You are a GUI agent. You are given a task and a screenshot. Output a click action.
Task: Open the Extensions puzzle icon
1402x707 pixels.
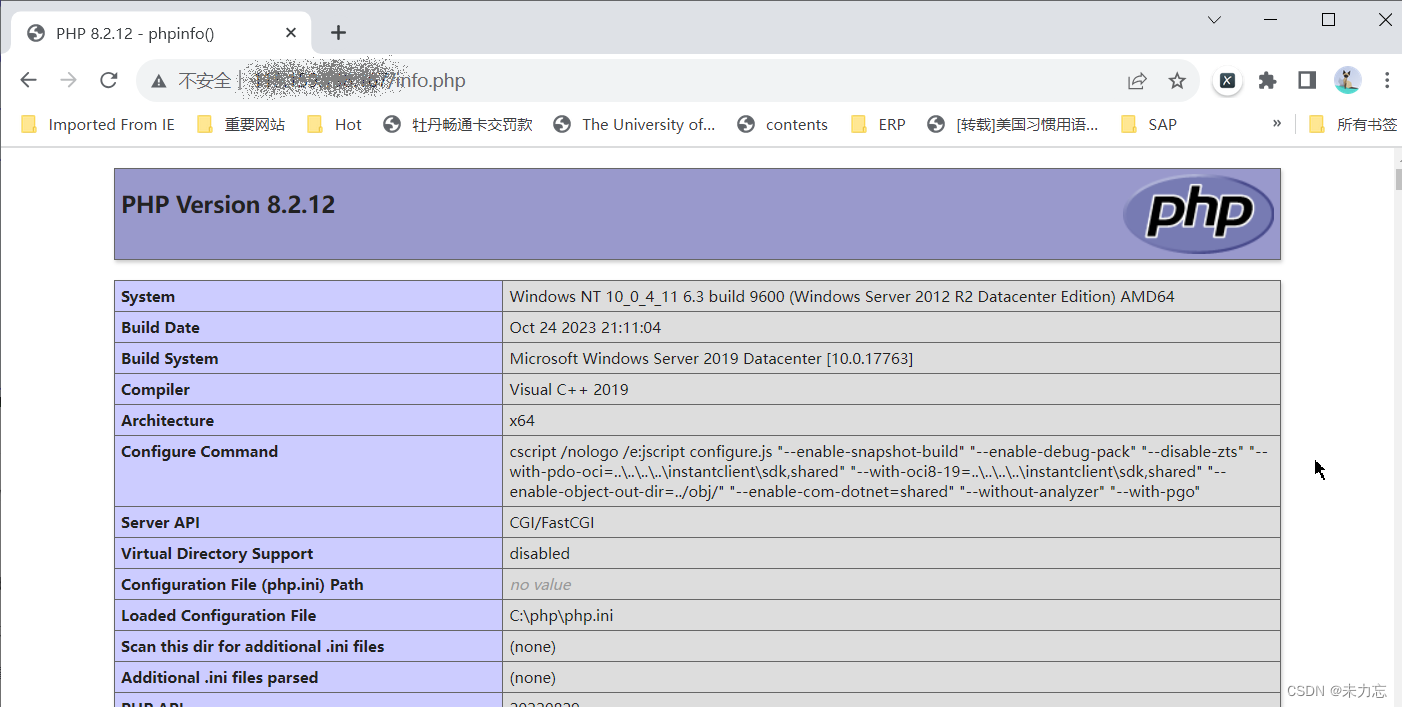click(1267, 81)
